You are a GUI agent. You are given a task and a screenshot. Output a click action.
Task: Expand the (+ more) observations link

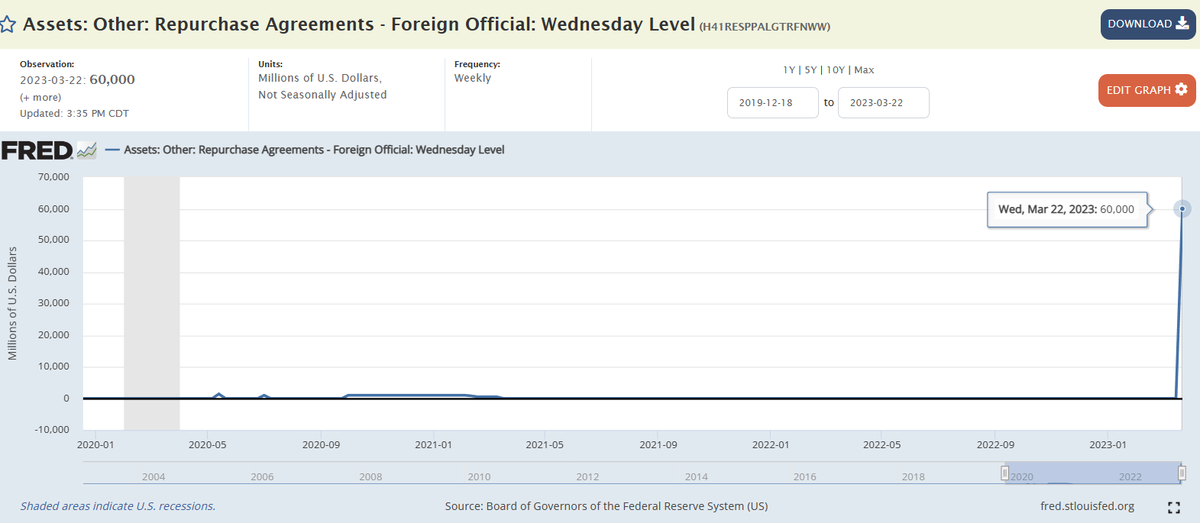[x=40, y=97]
